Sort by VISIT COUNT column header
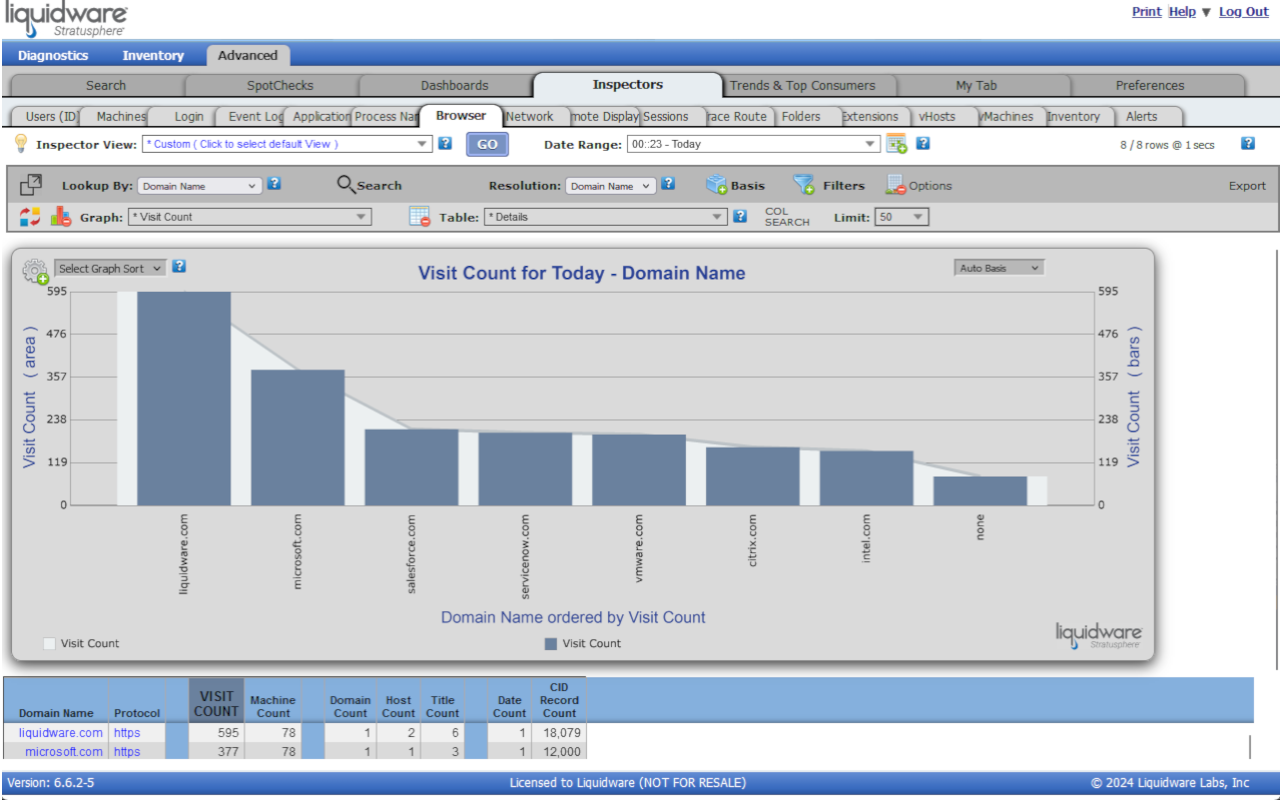The width and height of the screenshot is (1280, 800). click(217, 704)
